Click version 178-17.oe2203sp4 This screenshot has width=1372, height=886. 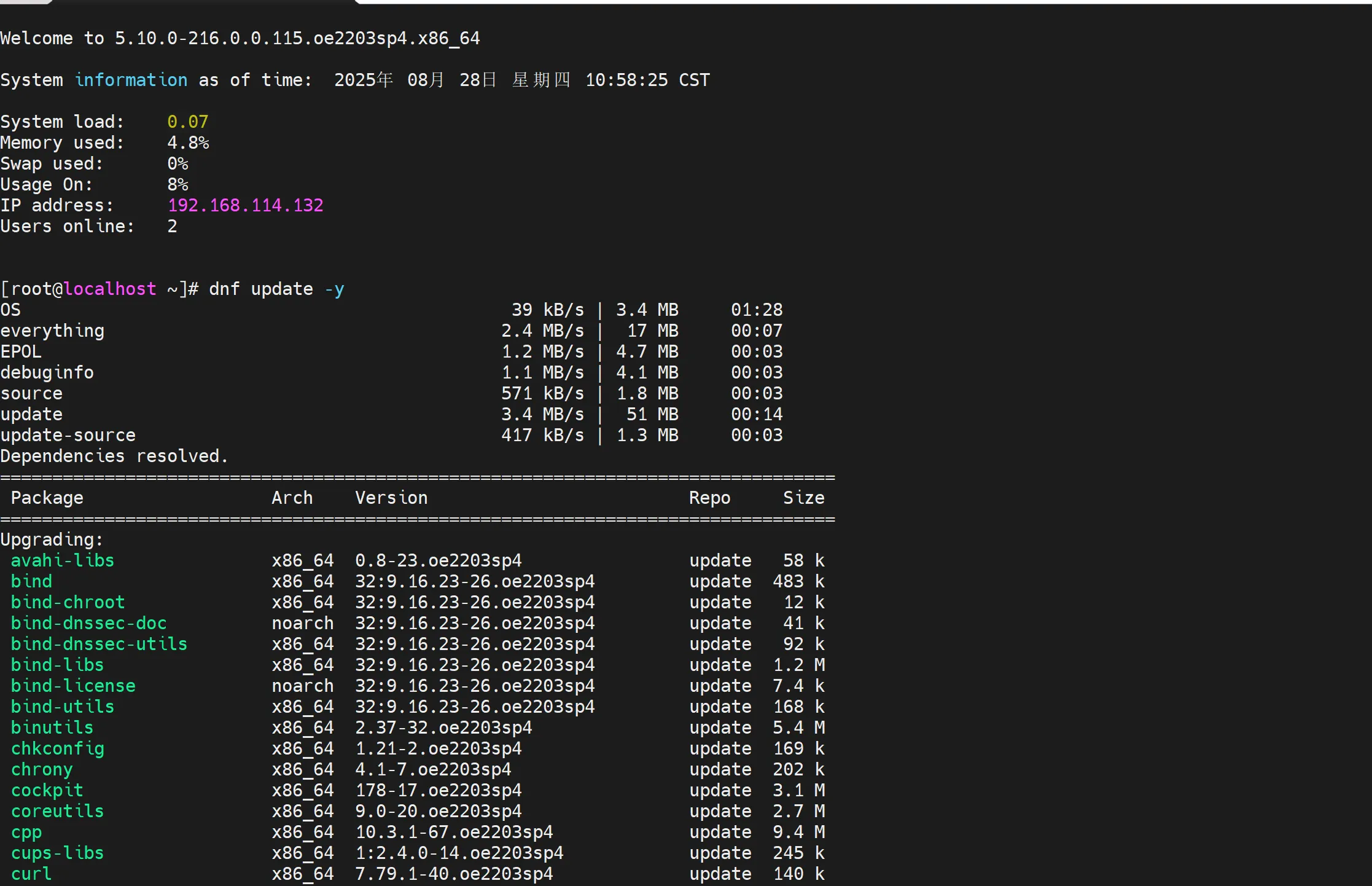click(x=438, y=791)
